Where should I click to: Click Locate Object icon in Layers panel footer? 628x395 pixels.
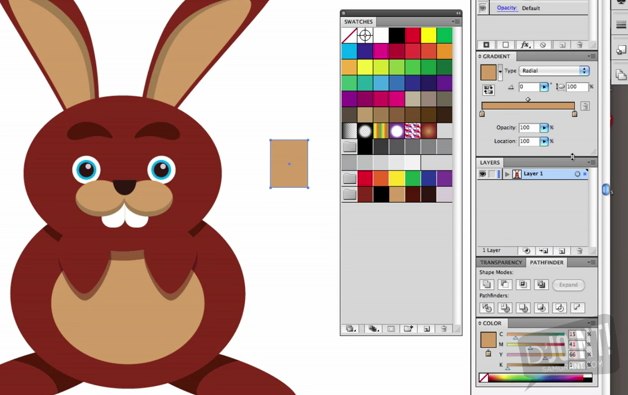coord(527,251)
